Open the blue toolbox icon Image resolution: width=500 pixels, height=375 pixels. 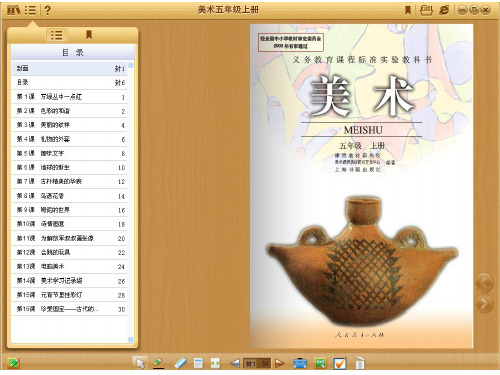click(300, 363)
